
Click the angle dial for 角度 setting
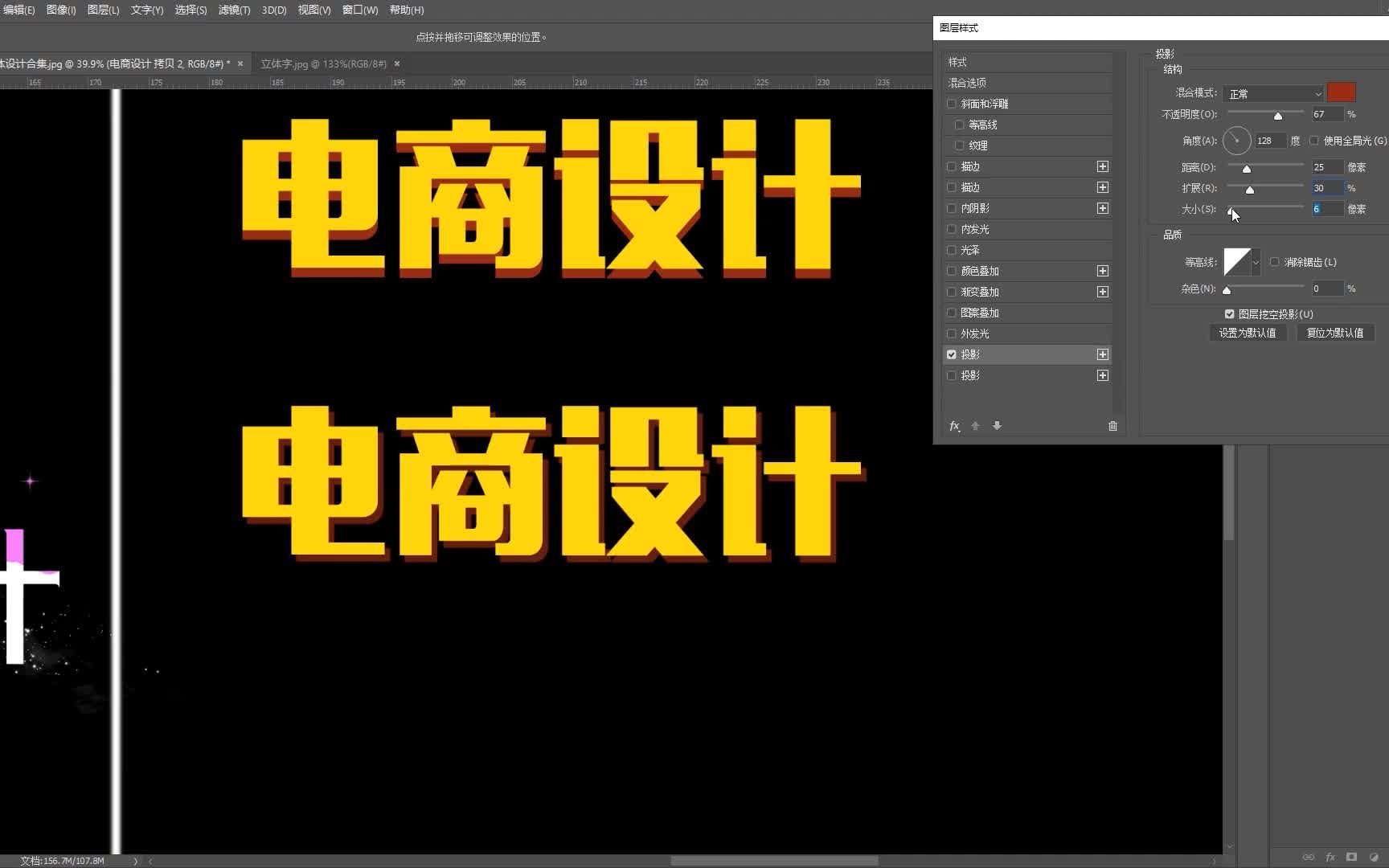click(x=1236, y=141)
